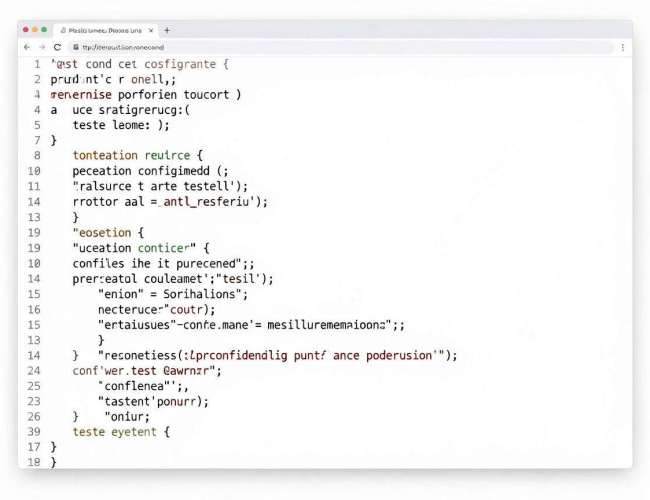Click the browser back arrow

27,47
